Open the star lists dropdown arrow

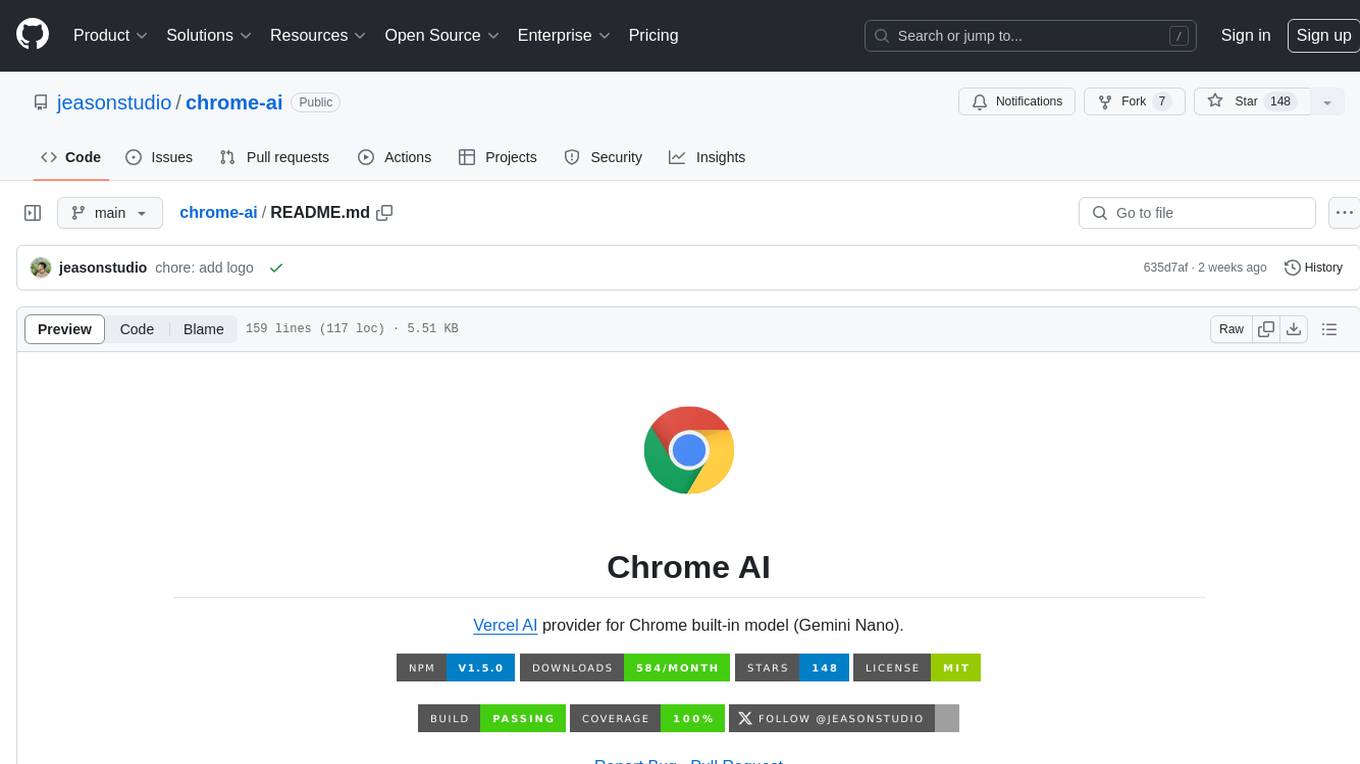[1327, 102]
